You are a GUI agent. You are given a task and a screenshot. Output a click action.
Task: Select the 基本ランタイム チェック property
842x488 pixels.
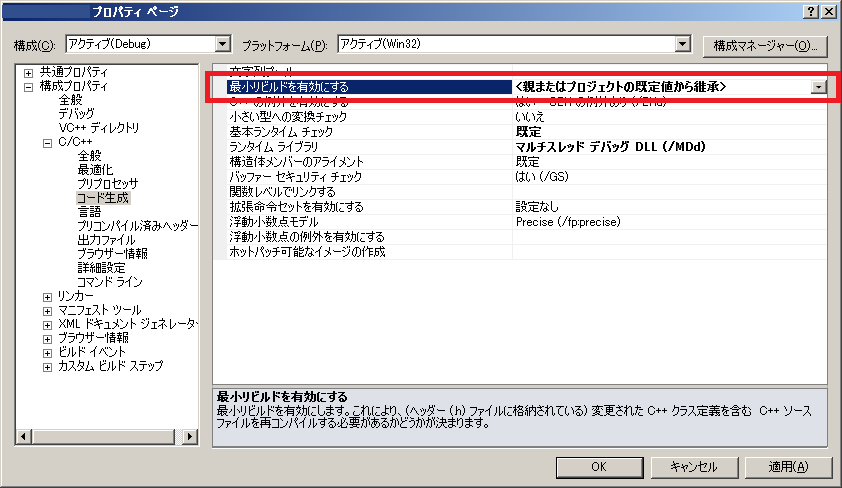tap(281, 132)
